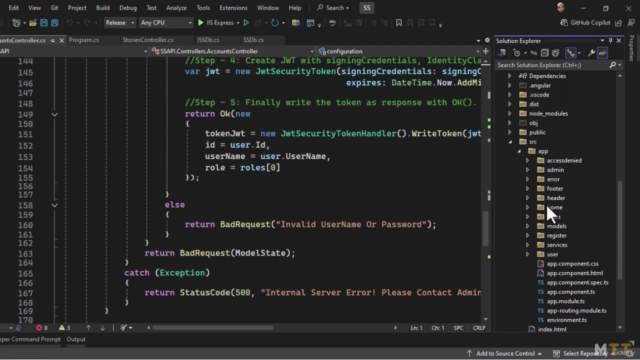Click the Save file toolbar icon
This screenshot has height=360, width=640.
[44, 23]
